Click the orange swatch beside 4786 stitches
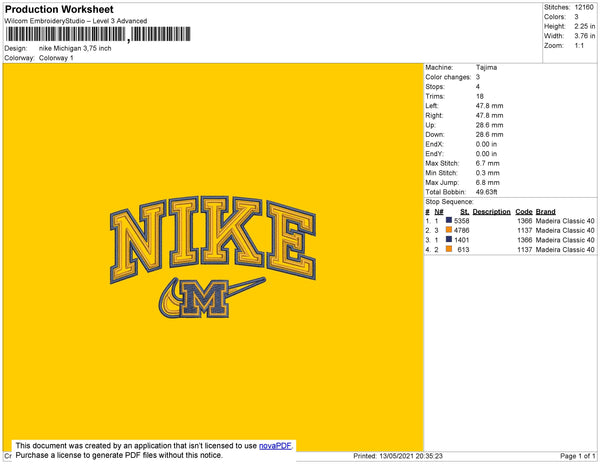Screen dimensions: 600x464 [x=449, y=230]
